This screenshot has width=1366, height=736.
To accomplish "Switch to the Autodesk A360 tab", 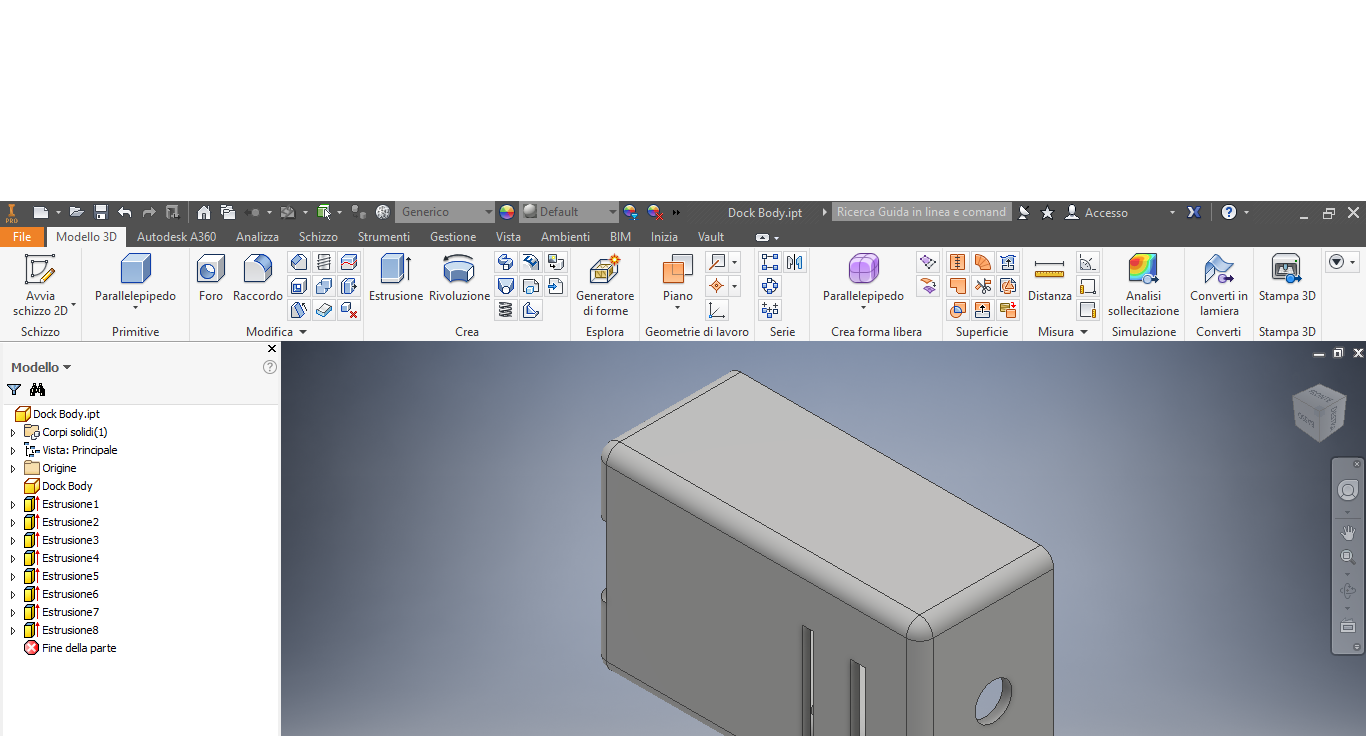I will (176, 237).
